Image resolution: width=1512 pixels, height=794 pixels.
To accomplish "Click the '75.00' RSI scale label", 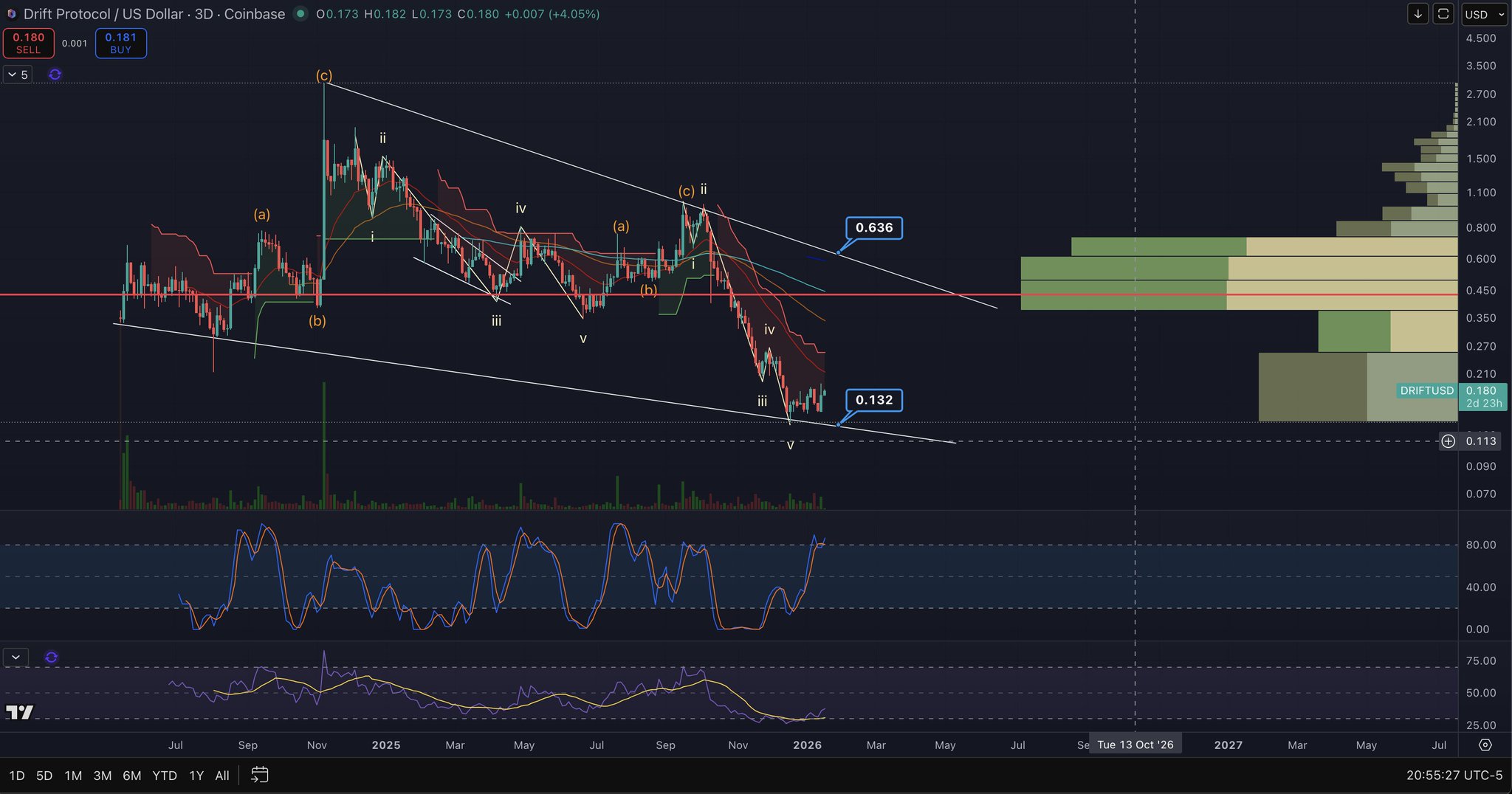I will pyautogui.click(x=1481, y=661).
